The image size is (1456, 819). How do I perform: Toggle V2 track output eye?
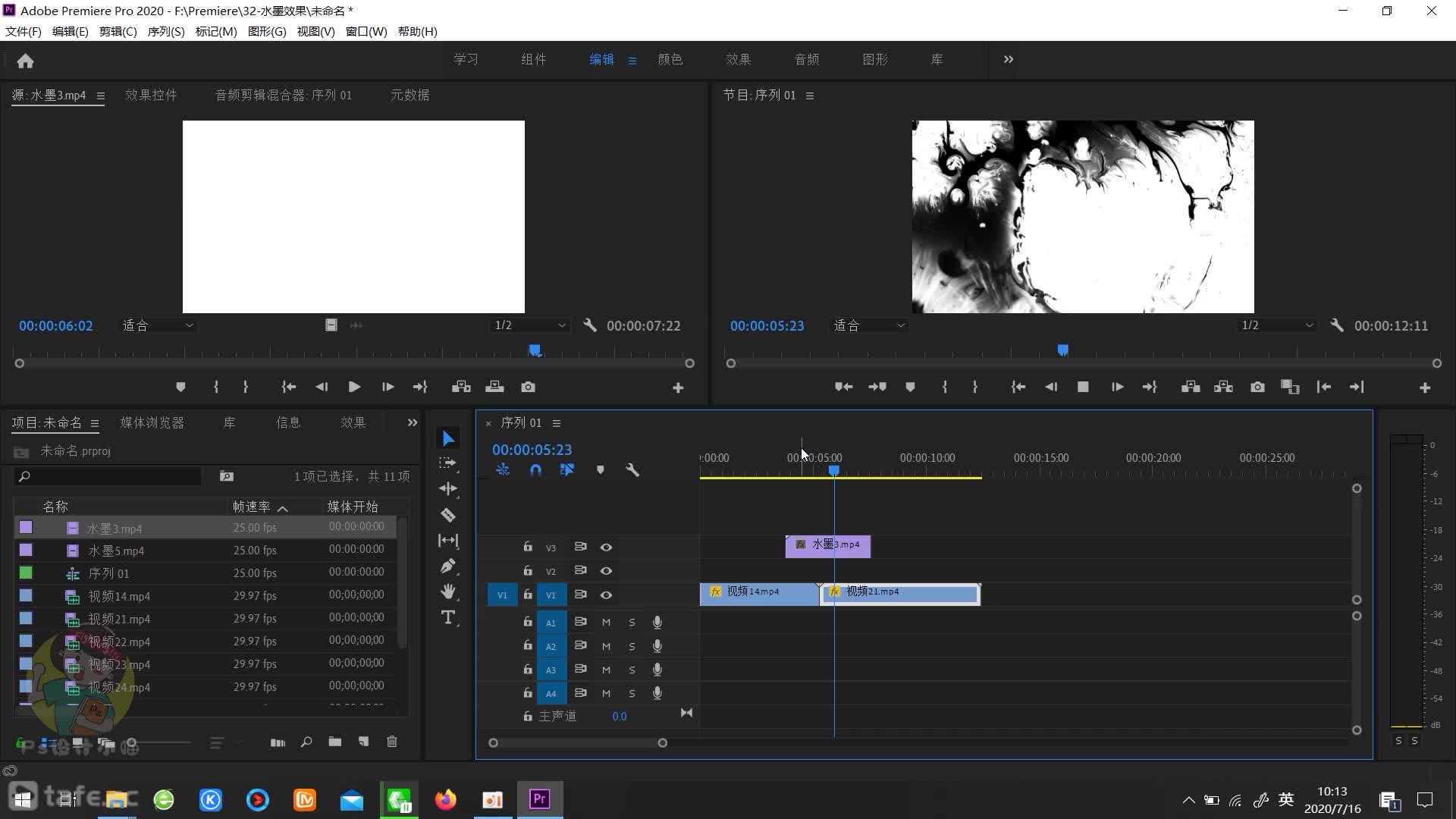pyautogui.click(x=606, y=571)
